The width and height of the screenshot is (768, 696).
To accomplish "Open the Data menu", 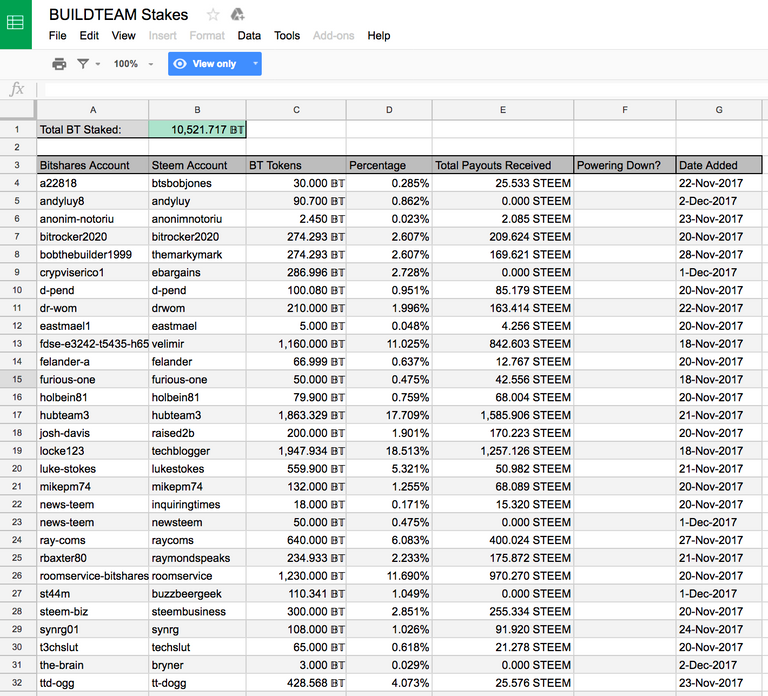I will coord(249,36).
